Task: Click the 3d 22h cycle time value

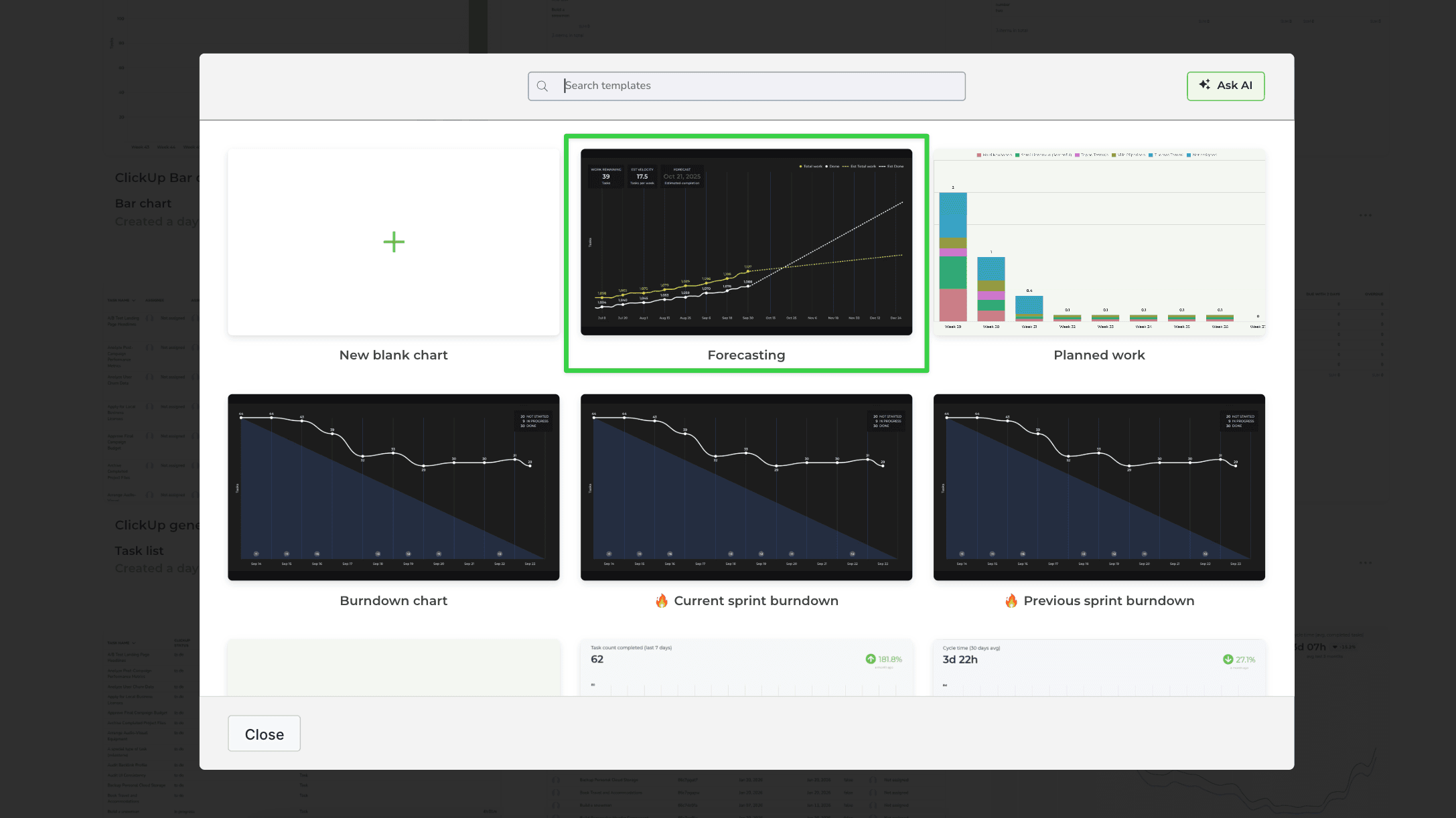Action: point(960,659)
